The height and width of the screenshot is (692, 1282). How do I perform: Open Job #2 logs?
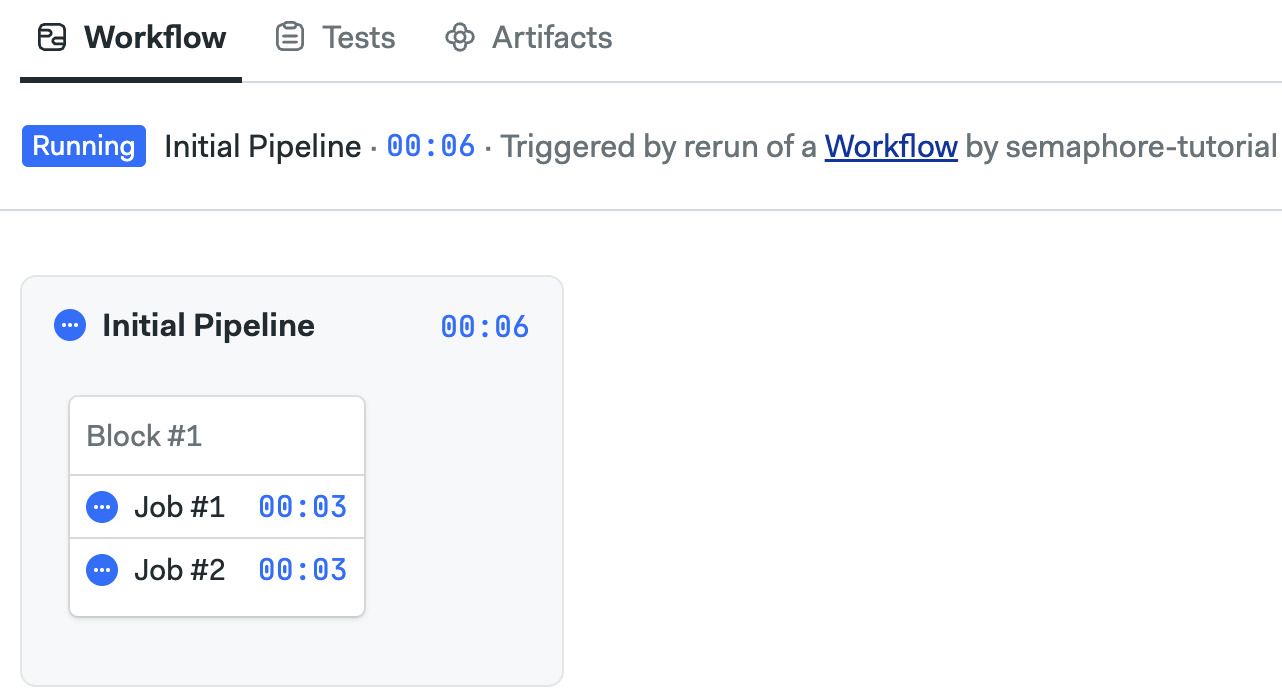click(x=217, y=570)
